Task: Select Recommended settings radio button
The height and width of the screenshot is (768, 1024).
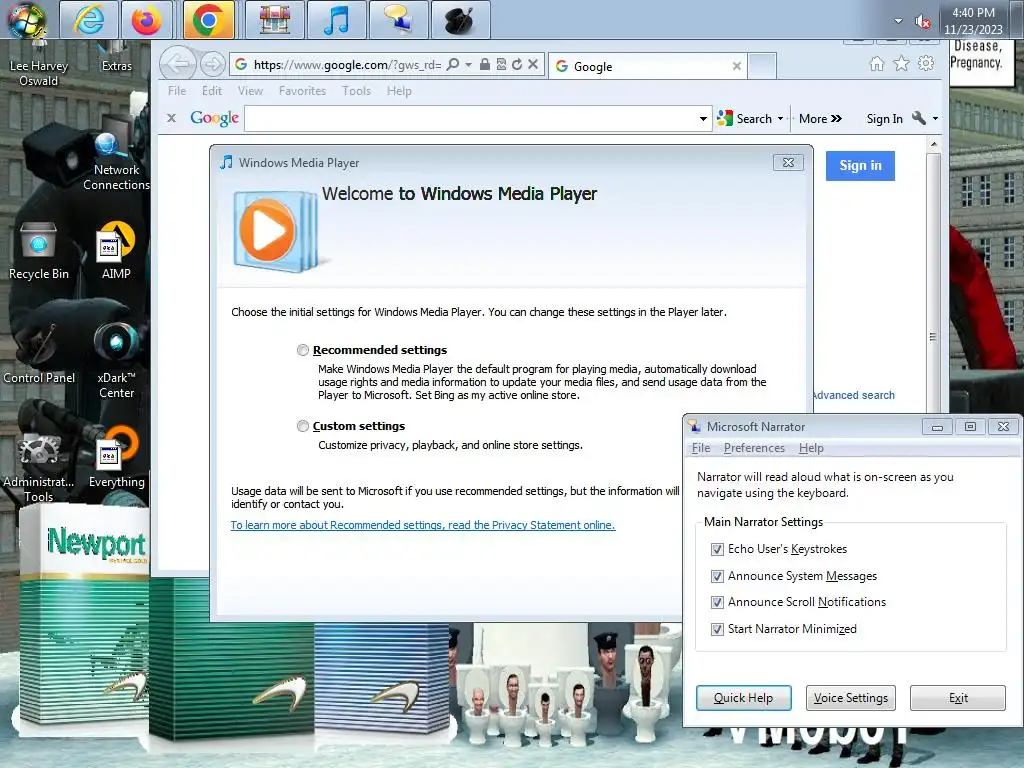Action: point(302,350)
